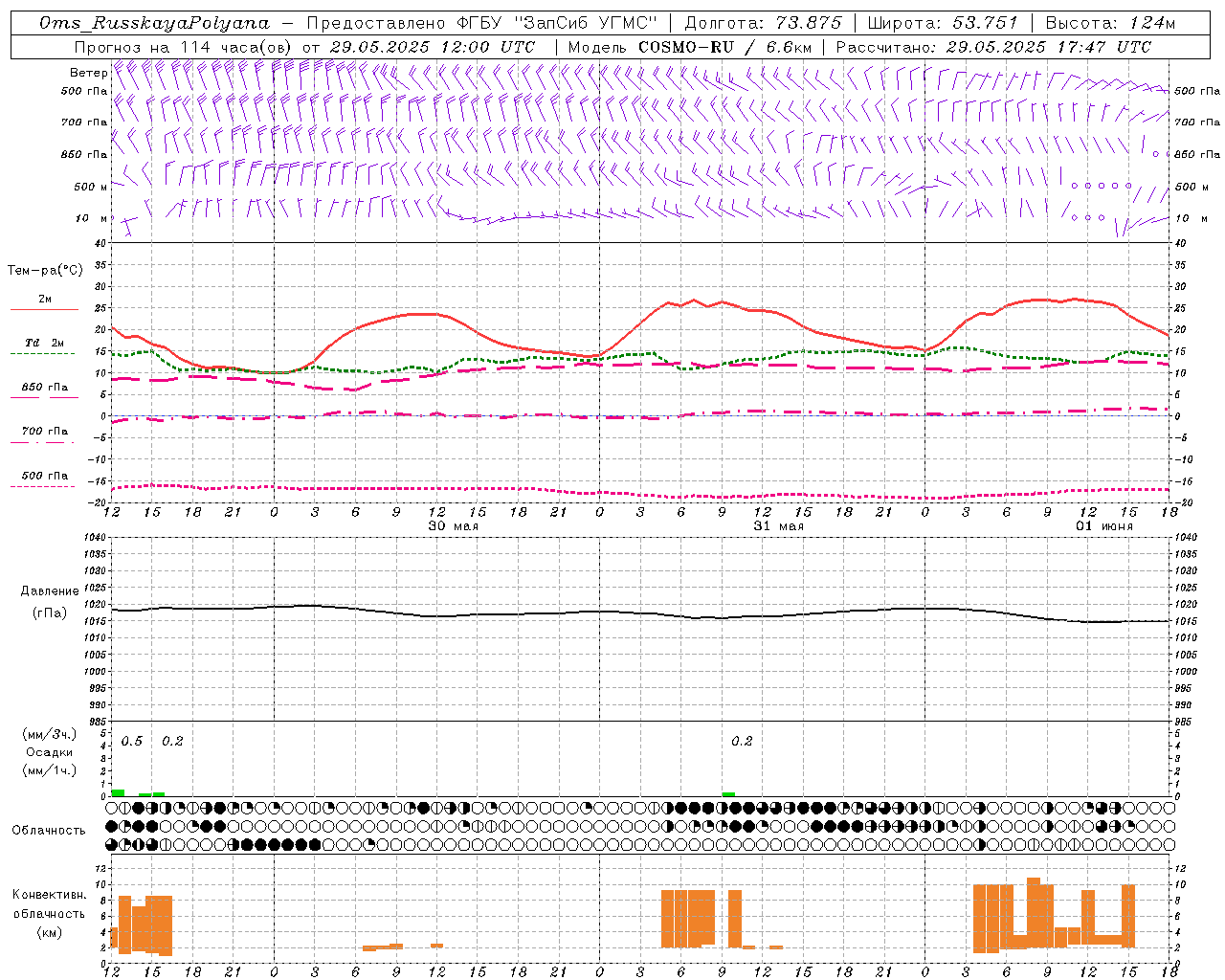
Task: Click the date label '30 мая'
Action: [454, 525]
